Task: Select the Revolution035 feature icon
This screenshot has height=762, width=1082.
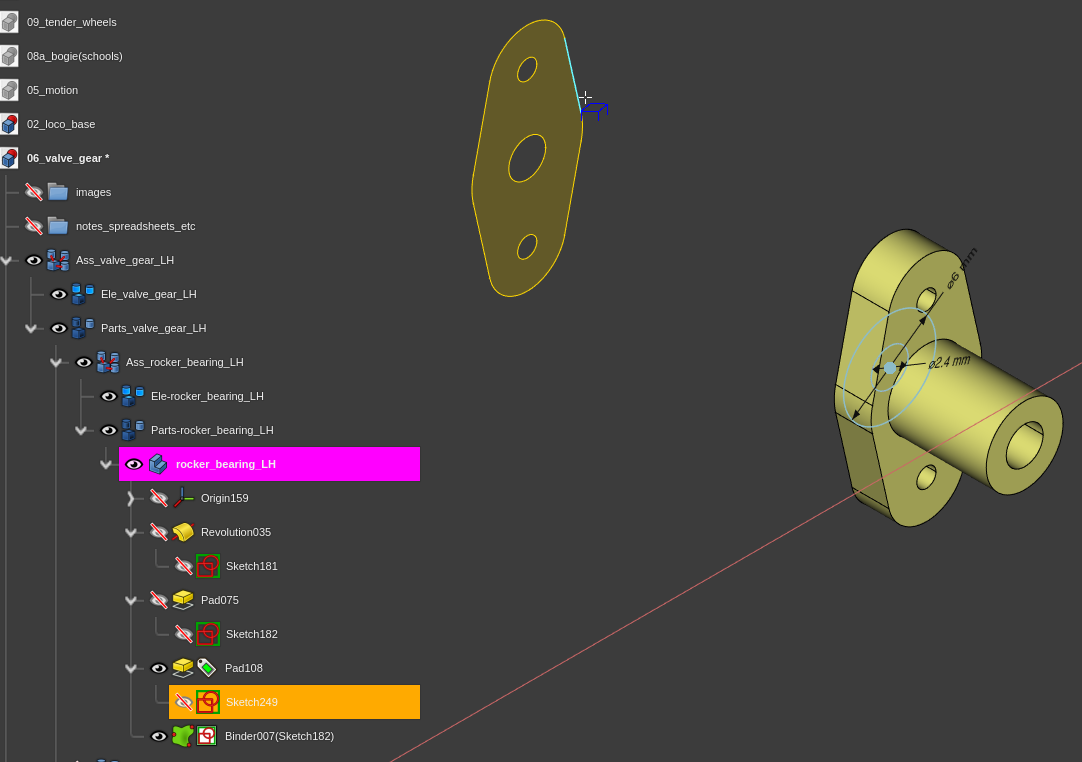Action: (183, 532)
